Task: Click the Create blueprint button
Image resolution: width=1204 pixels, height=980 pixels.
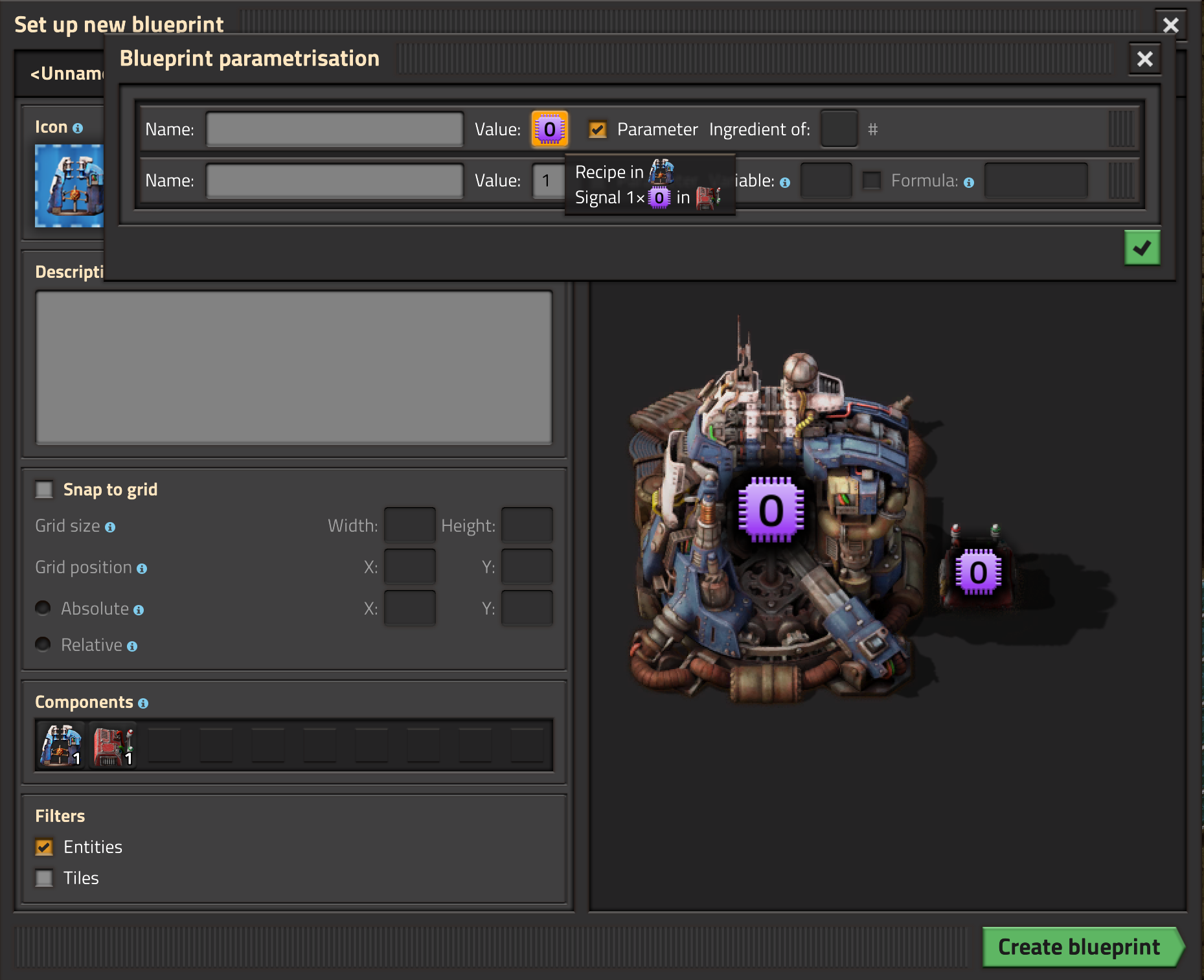Action: click(x=1083, y=946)
